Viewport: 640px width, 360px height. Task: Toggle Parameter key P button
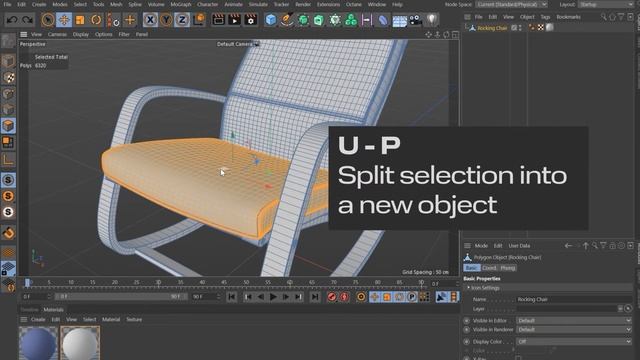tap(412, 297)
